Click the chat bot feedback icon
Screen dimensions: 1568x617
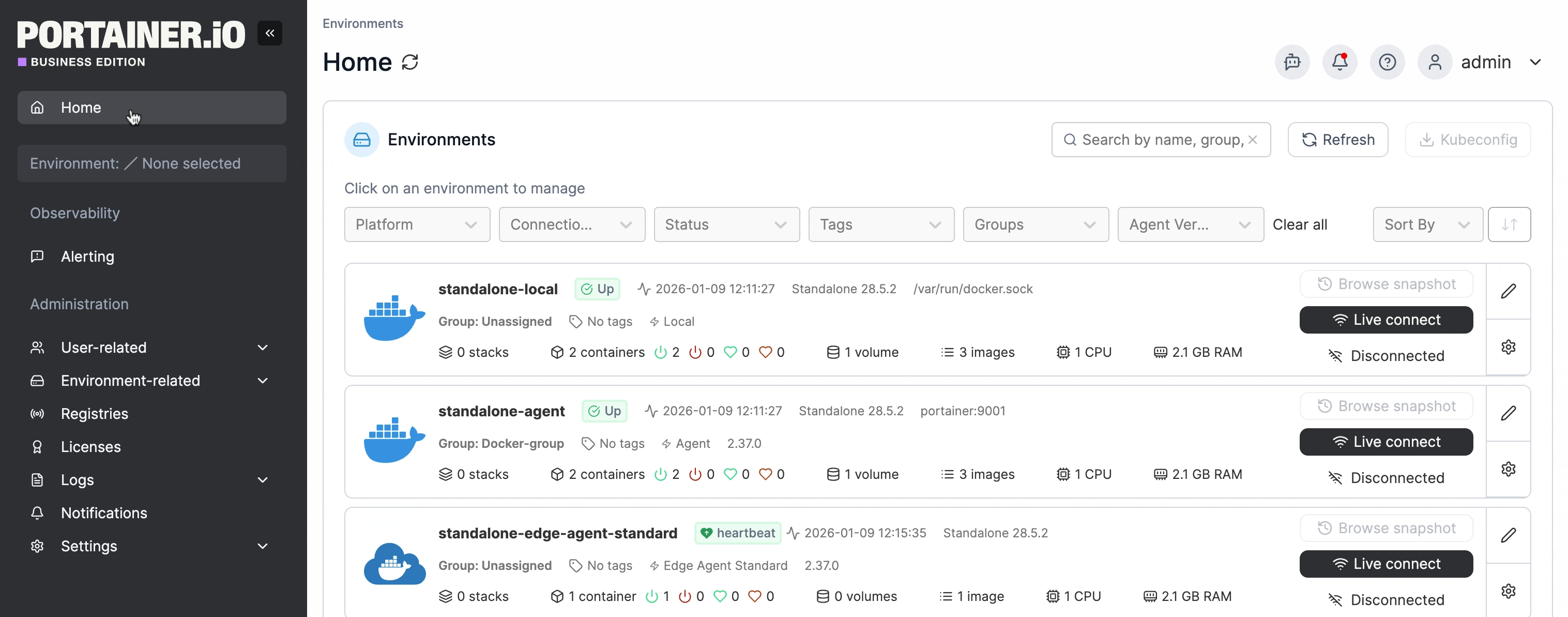[x=1291, y=62]
